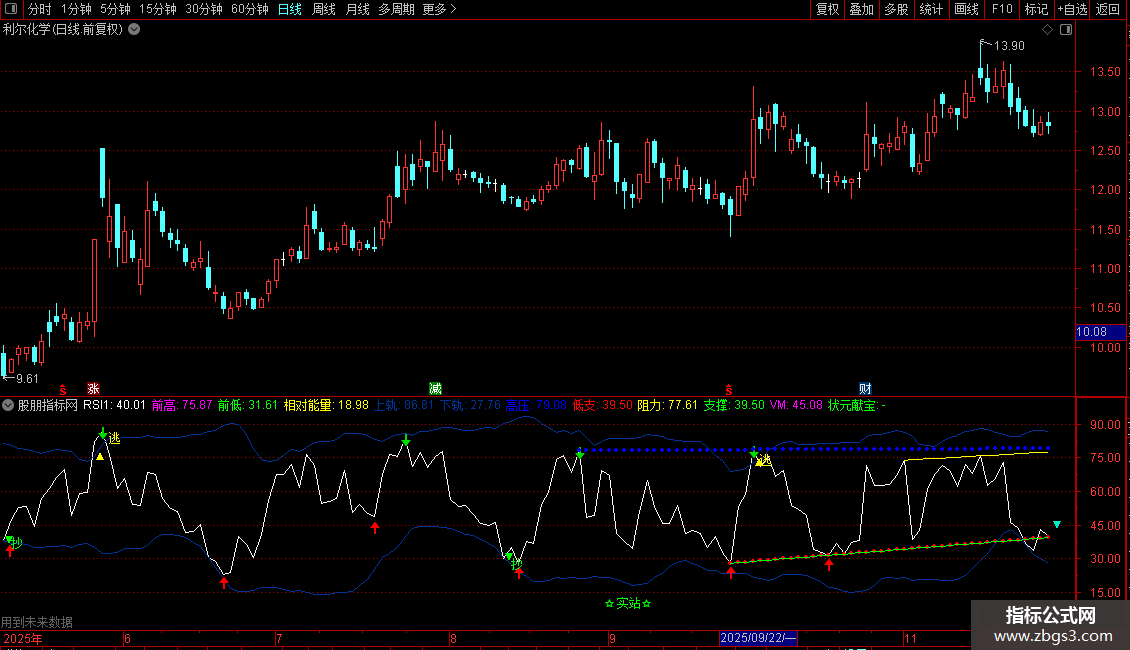The height and width of the screenshot is (650, 1130).
Task: Click the 10.08 price label on axis
Action: pyautogui.click(x=1090, y=332)
